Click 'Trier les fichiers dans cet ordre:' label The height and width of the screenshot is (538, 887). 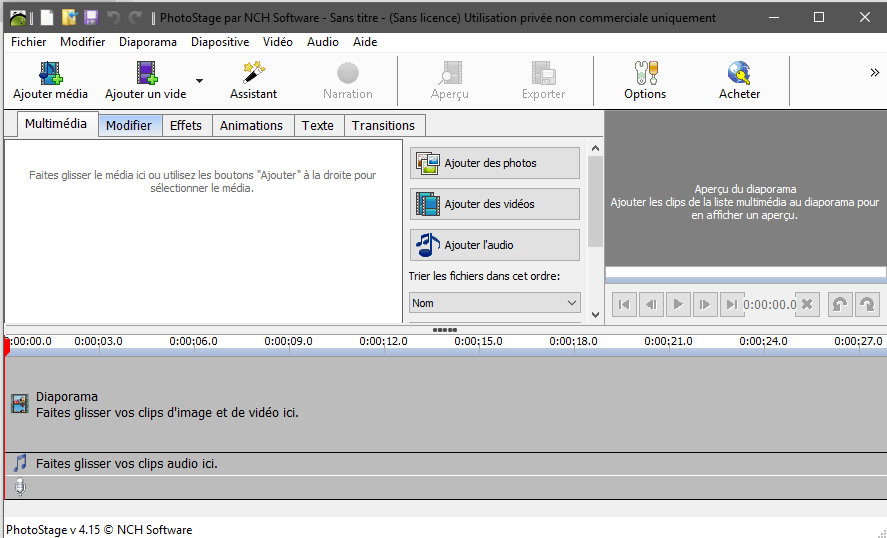[484, 276]
